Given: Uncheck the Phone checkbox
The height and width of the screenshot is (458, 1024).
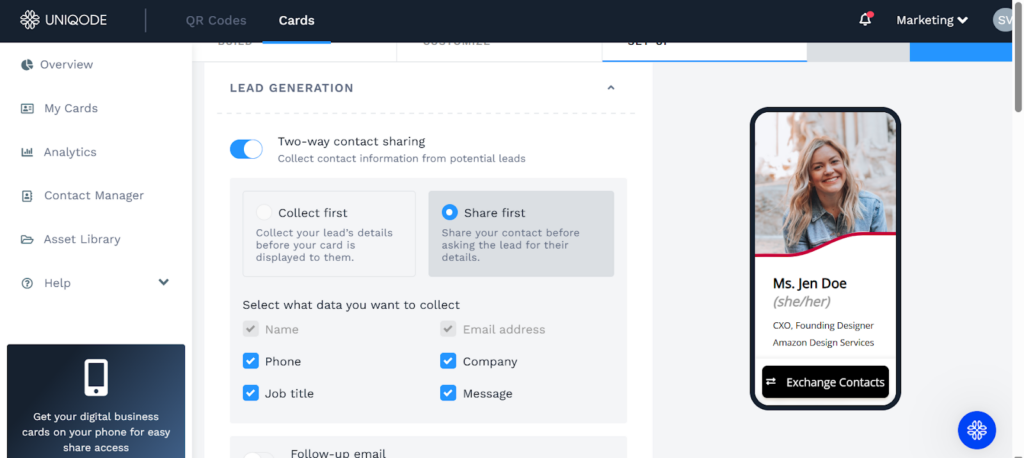Looking at the screenshot, I should 251,361.
